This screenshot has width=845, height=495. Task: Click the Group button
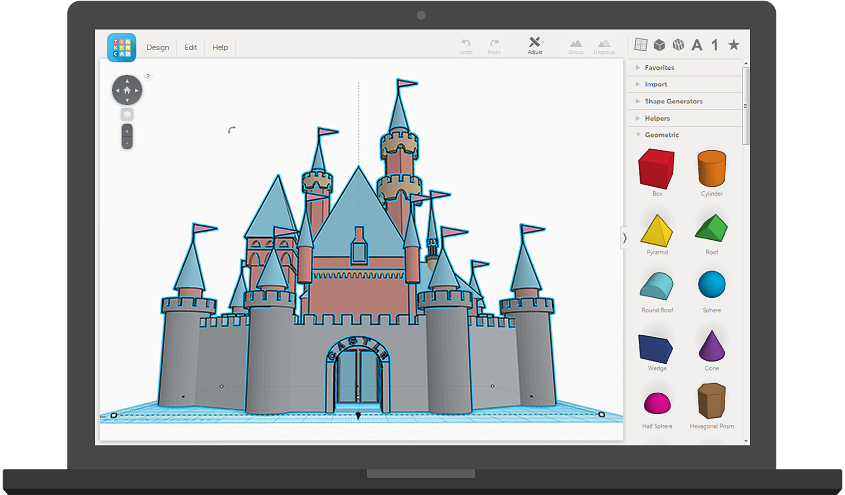click(576, 46)
